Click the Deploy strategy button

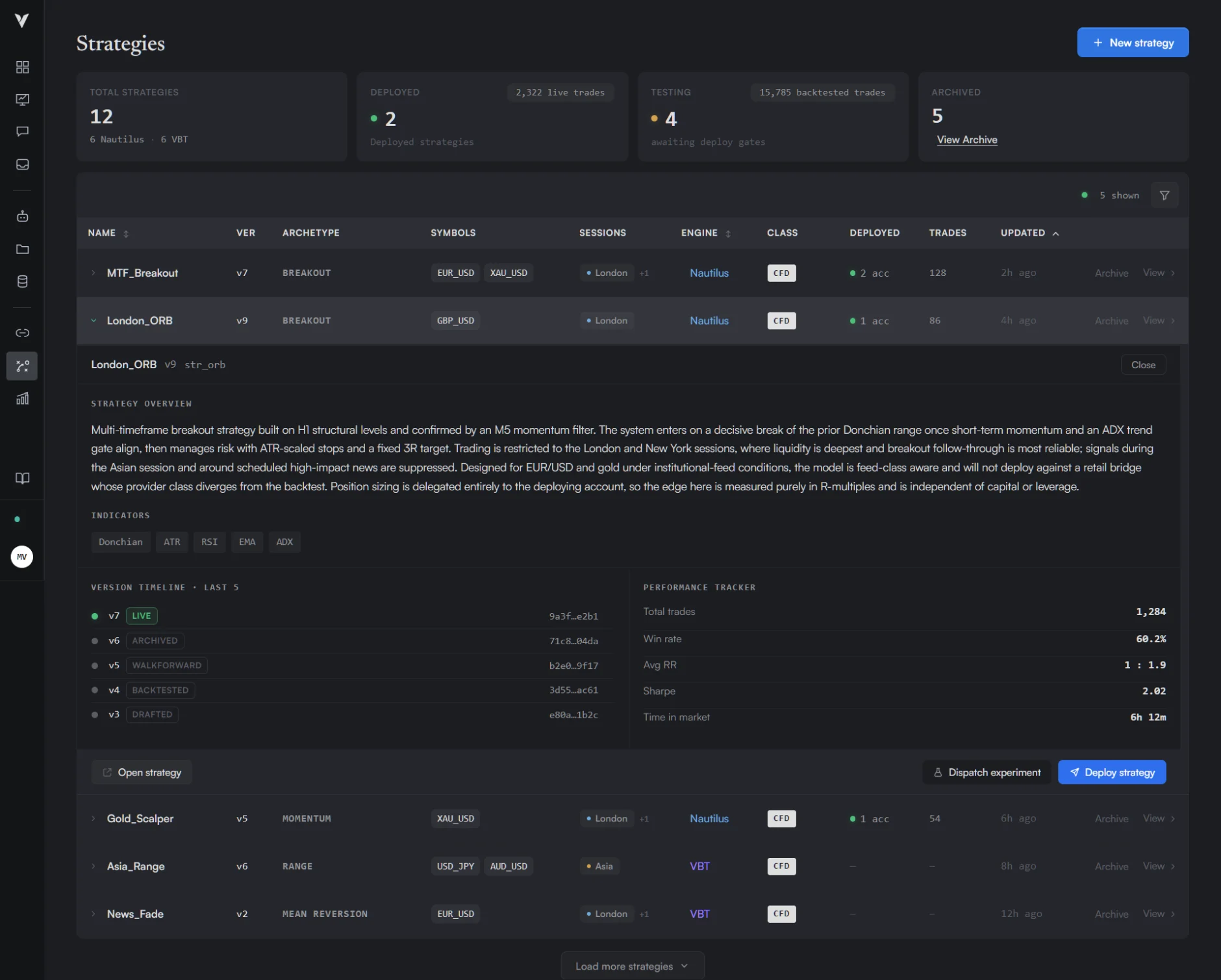(x=1112, y=772)
